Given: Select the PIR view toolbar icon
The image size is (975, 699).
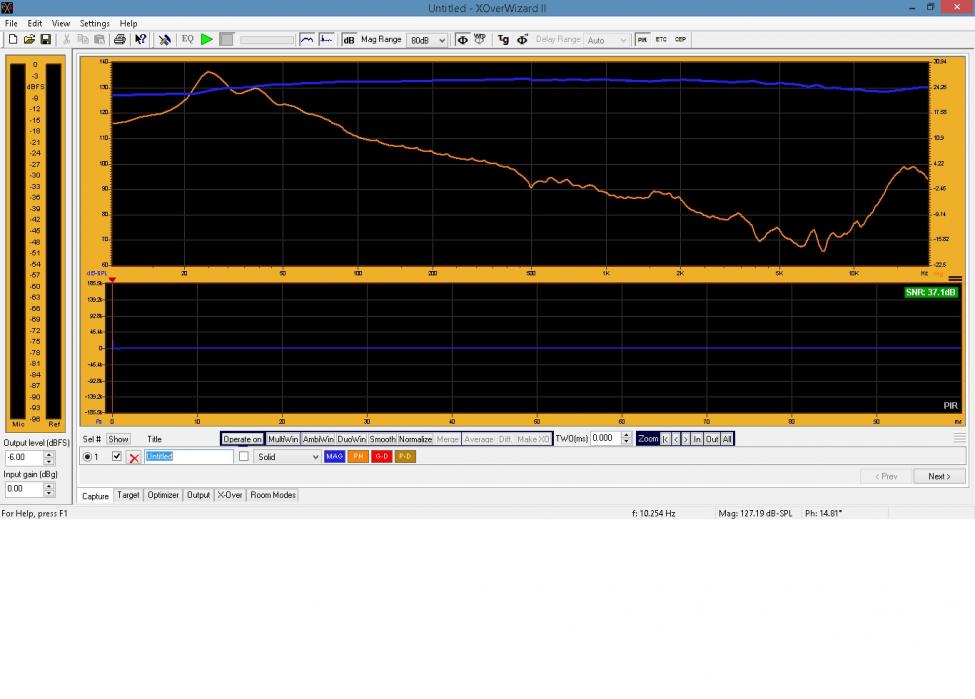Looking at the screenshot, I should click(642, 40).
